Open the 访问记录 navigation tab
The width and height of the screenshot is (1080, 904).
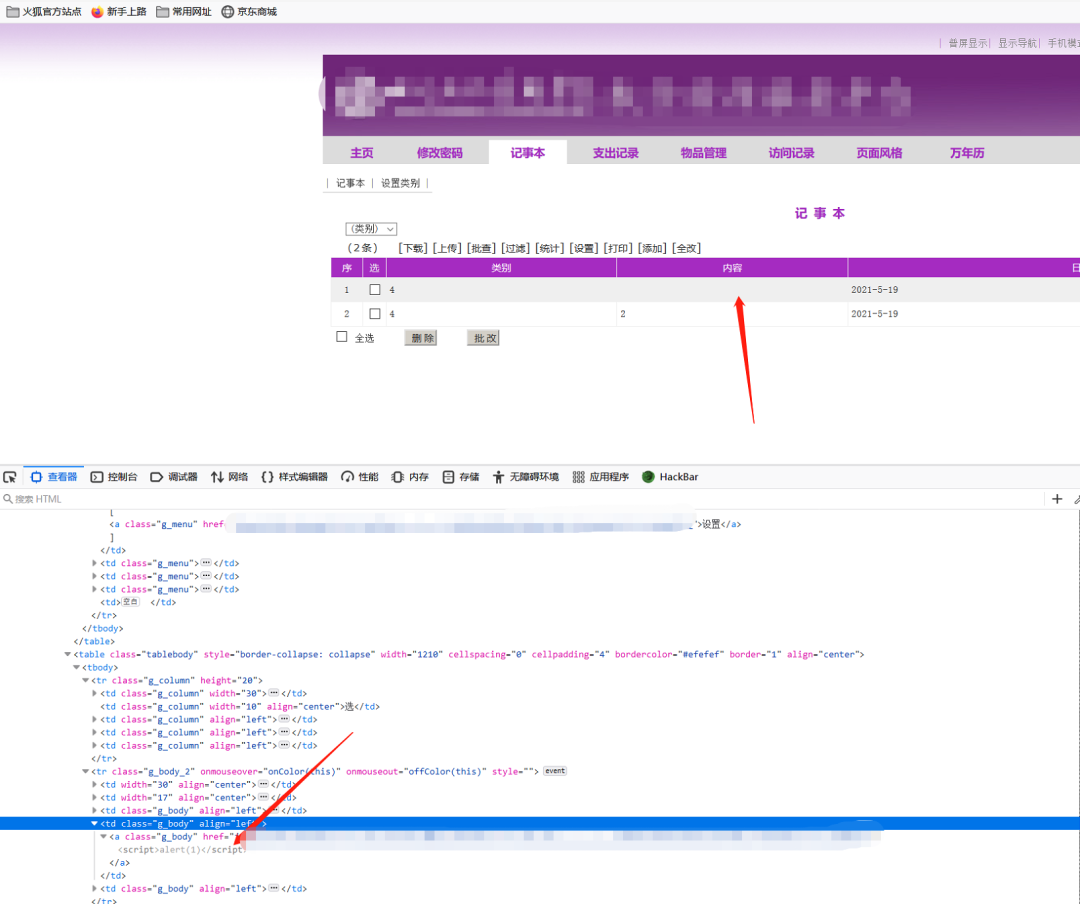click(x=791, y=153)
